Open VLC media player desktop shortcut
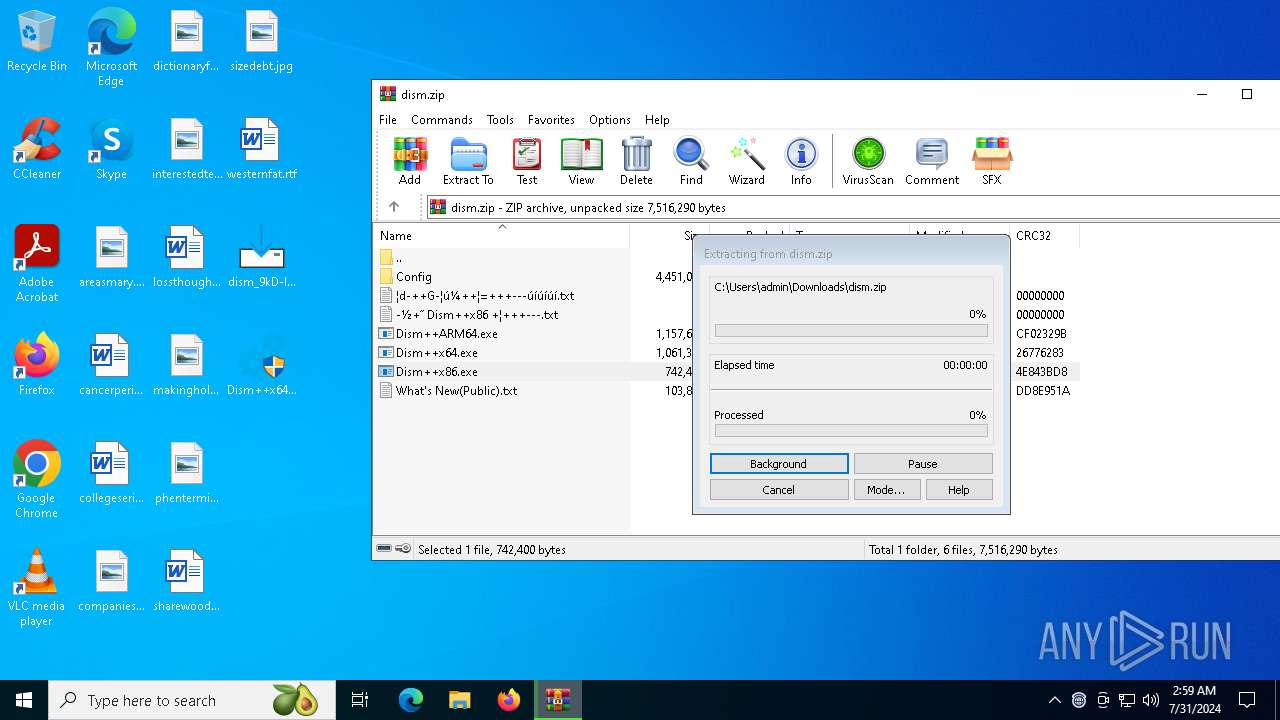The width and height of the screenshot is (1280, 720). (37, 588)
